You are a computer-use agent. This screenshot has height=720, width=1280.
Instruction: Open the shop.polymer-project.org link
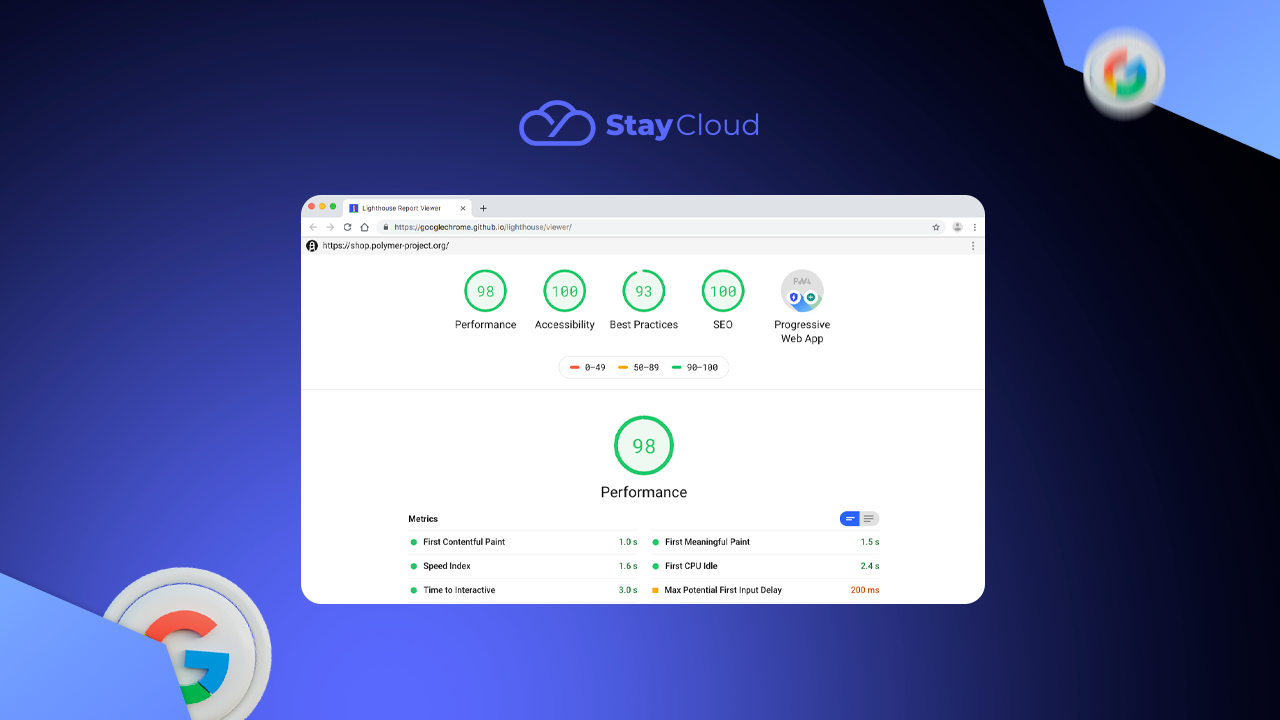(x=386, y=246)
